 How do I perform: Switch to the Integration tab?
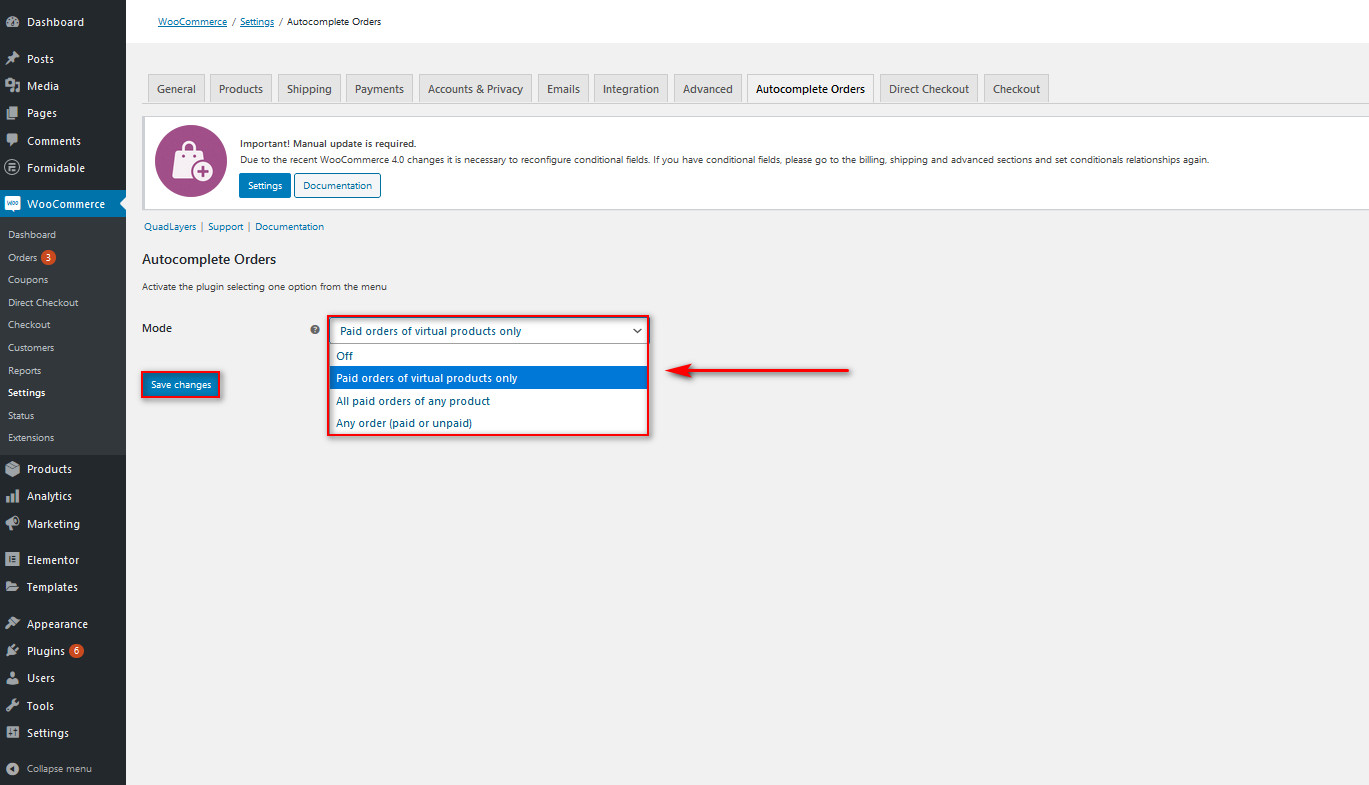tap(631, 89)
